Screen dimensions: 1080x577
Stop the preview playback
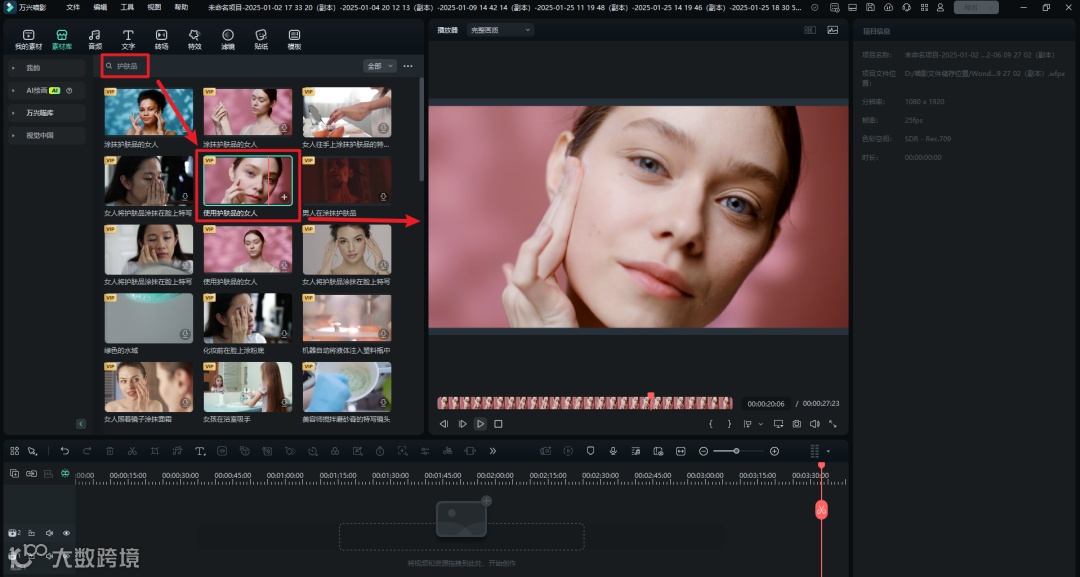(498, 424)
